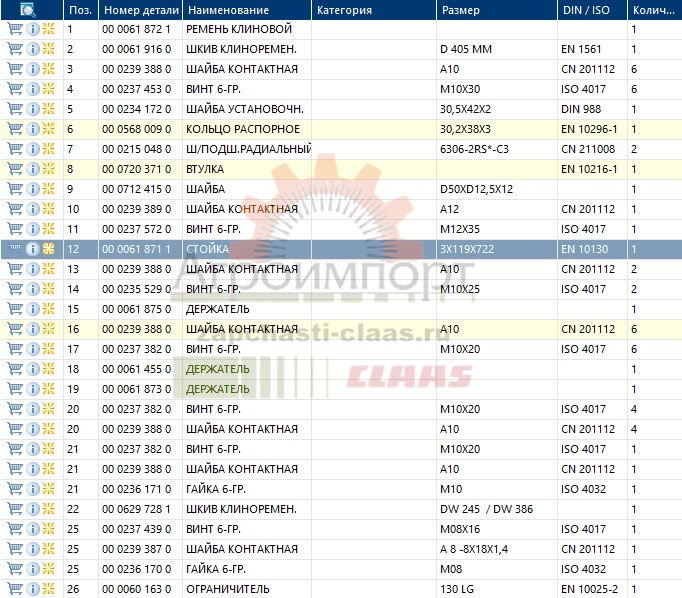Viewport: 682px width, 598px height.
Task: Add ШКИВ КЛИНОРЕМЕН. position 22 to cart
Action: coord(15,509)
